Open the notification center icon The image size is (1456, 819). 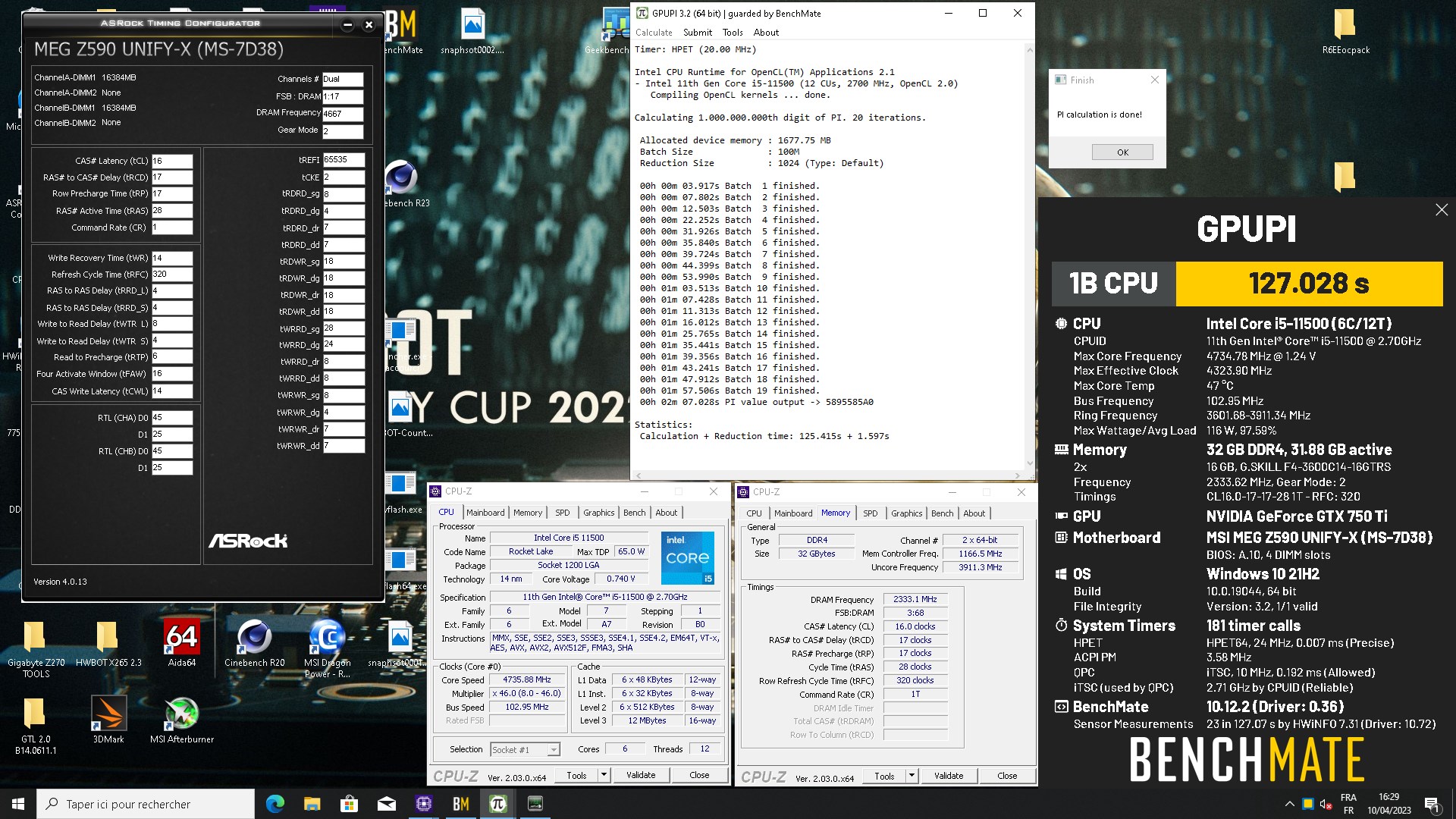click(x=1432, y=804)
